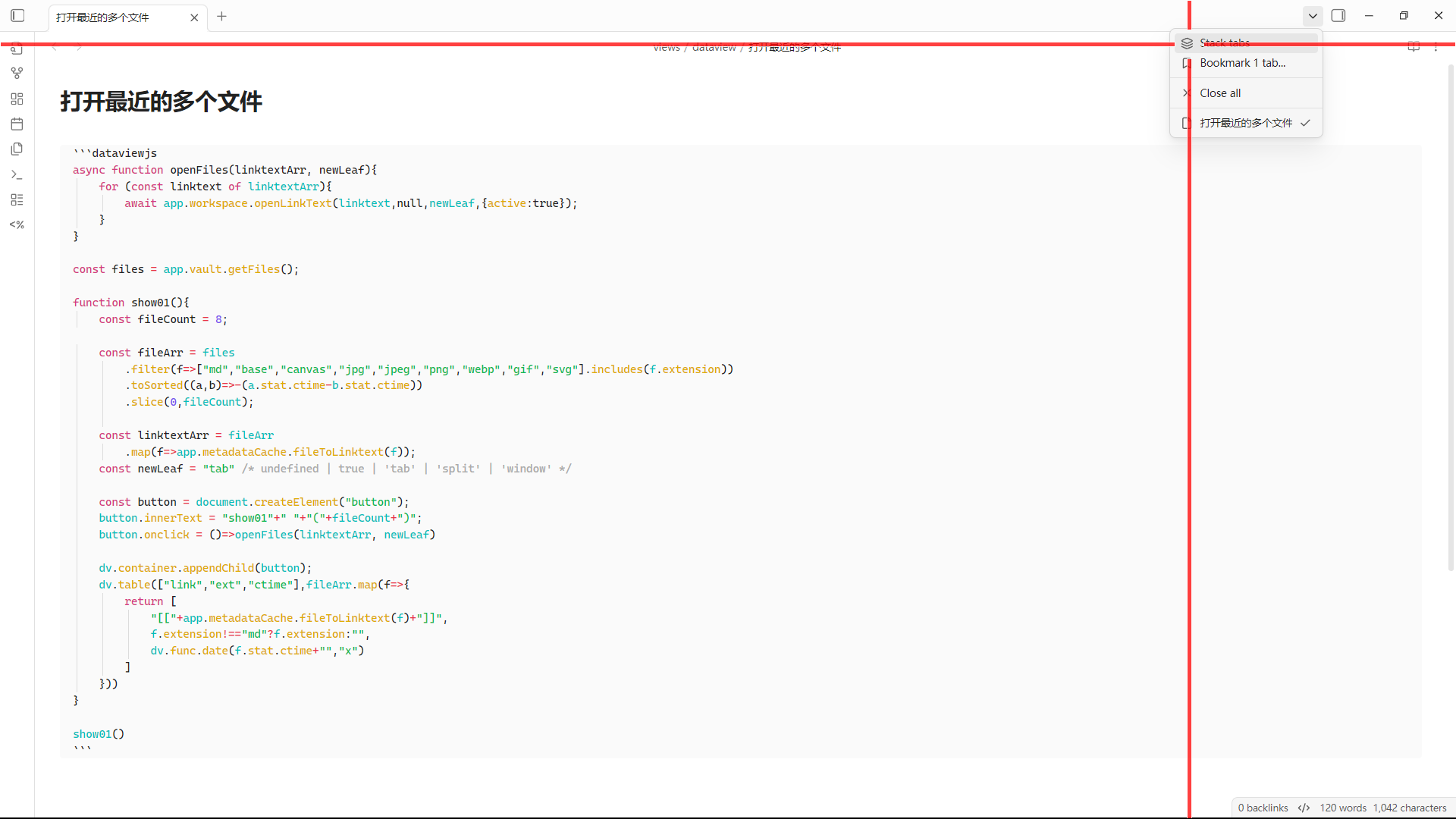
Task: Click the 0 backlinks status item
Action: 1263,808
